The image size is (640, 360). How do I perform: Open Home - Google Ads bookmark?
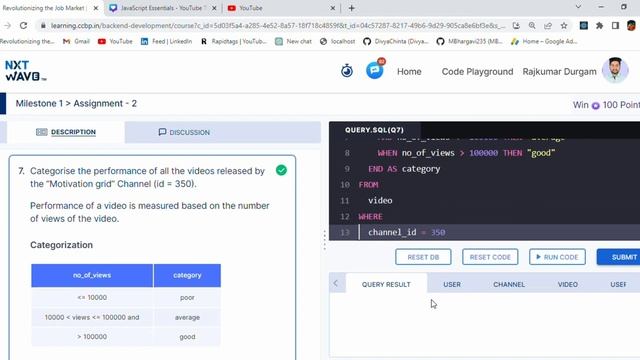tap(544, 41)
